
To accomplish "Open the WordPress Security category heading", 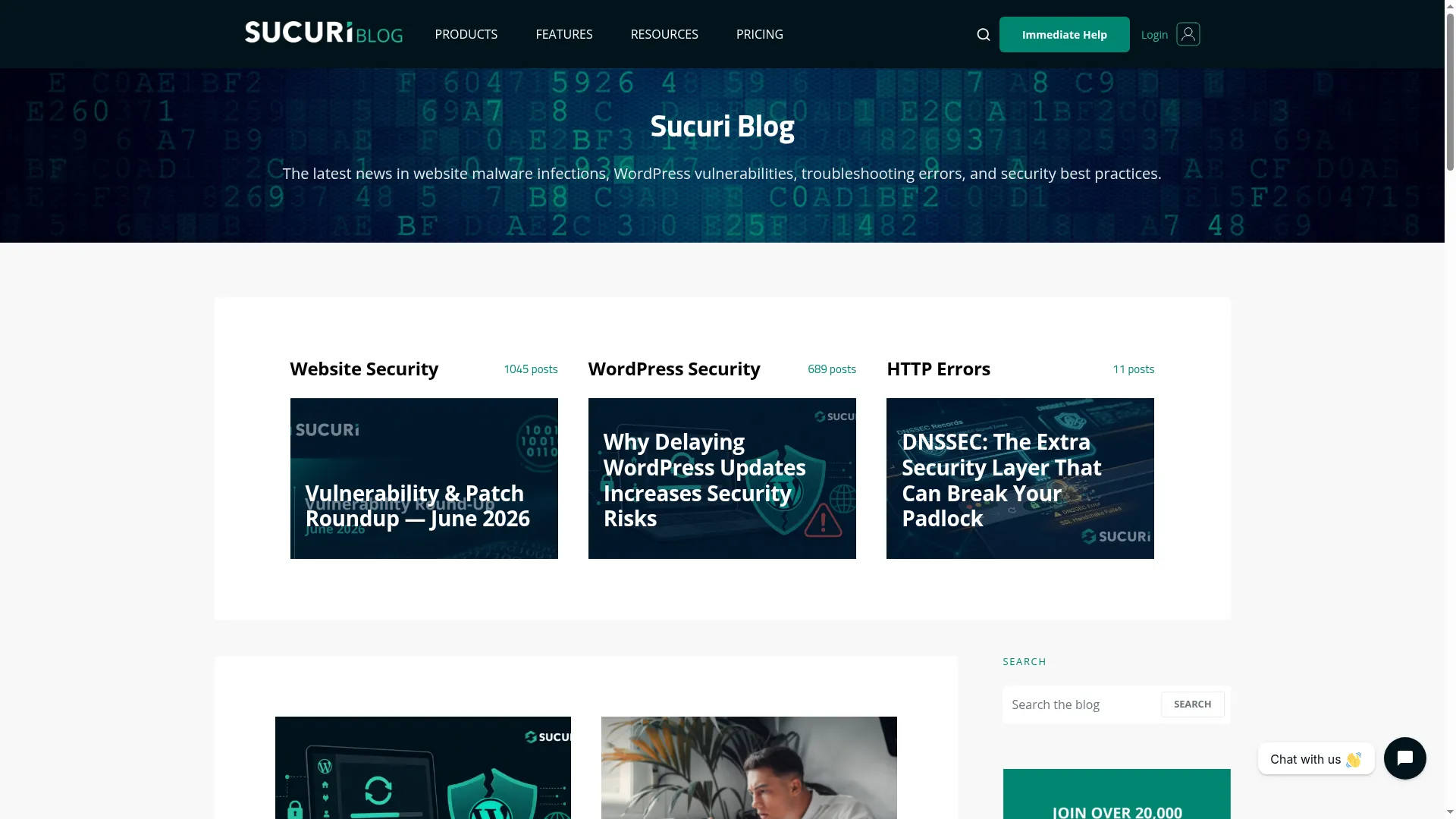I will [674, 369].
